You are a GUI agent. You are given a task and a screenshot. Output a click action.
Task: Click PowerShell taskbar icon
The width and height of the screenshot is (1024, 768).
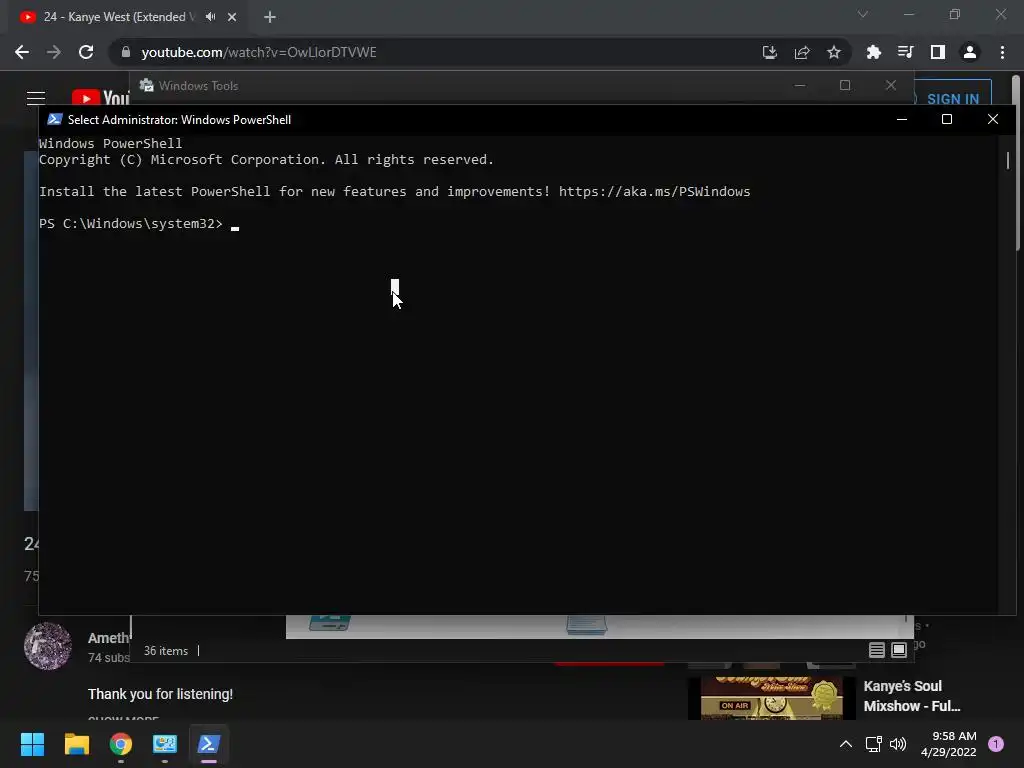209,744
